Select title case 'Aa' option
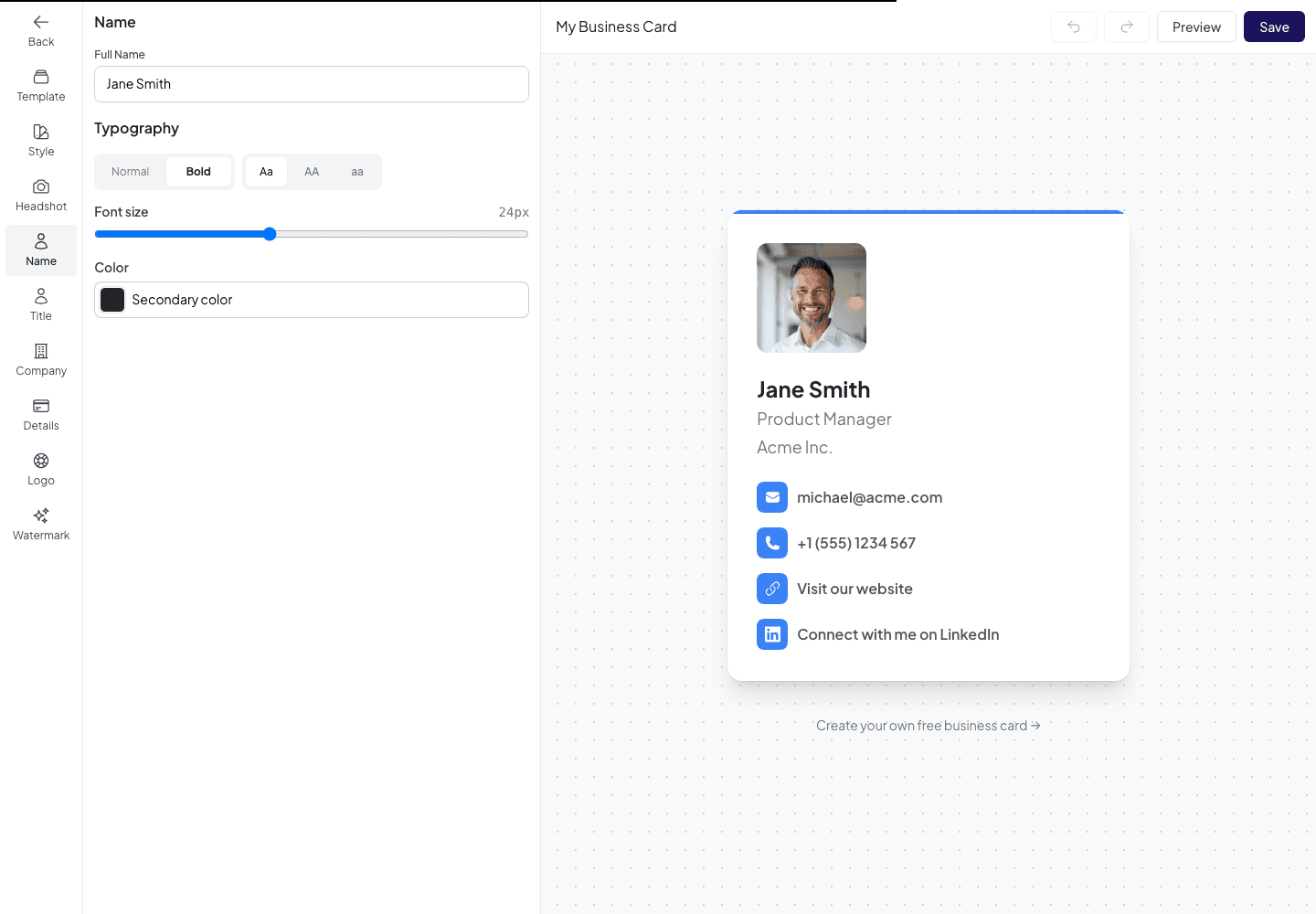 [266, 172]
